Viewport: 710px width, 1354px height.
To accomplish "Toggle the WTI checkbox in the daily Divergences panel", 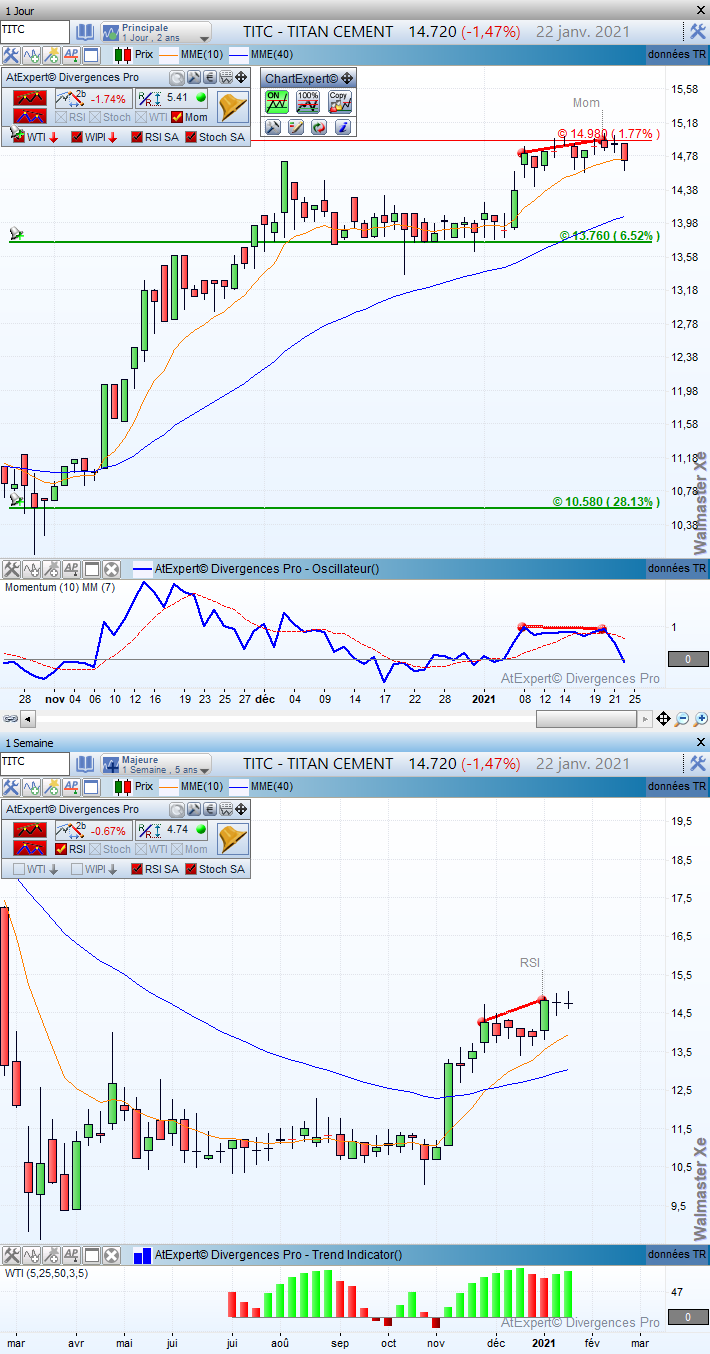I will (x=18, y=137).
